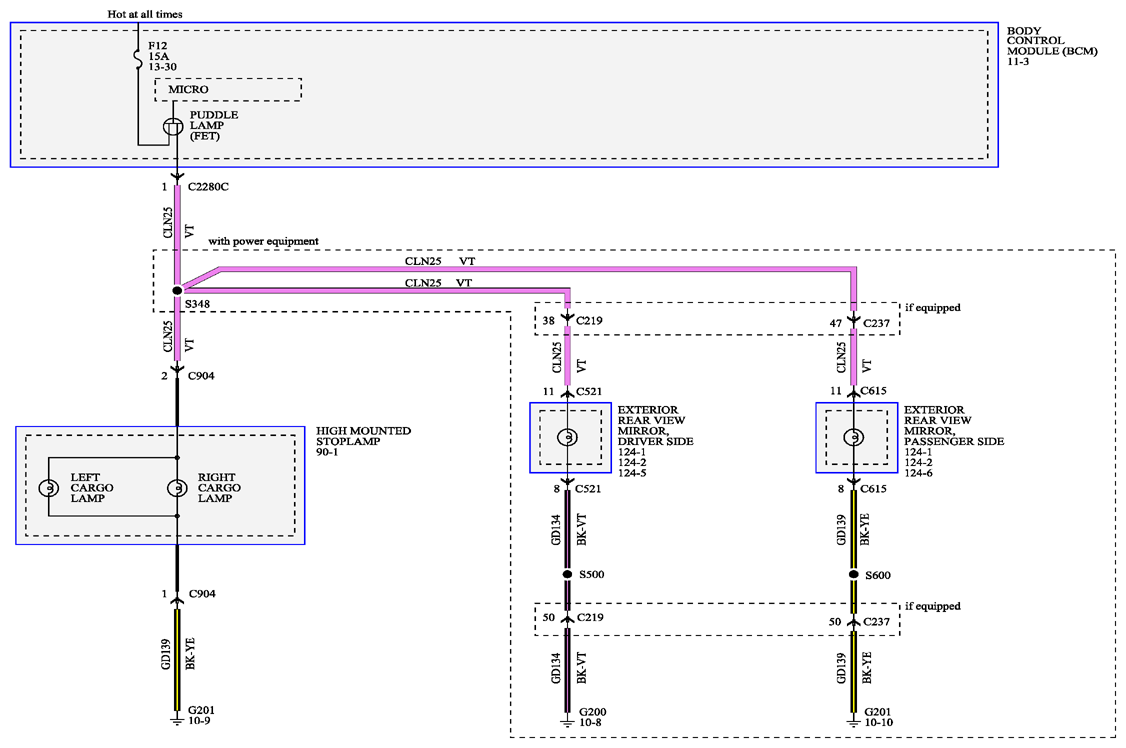The width and height of the screenshot is (1126, 748).
Task: Select ground symbol at G201 10-9
Action: (x=177, y=719)
